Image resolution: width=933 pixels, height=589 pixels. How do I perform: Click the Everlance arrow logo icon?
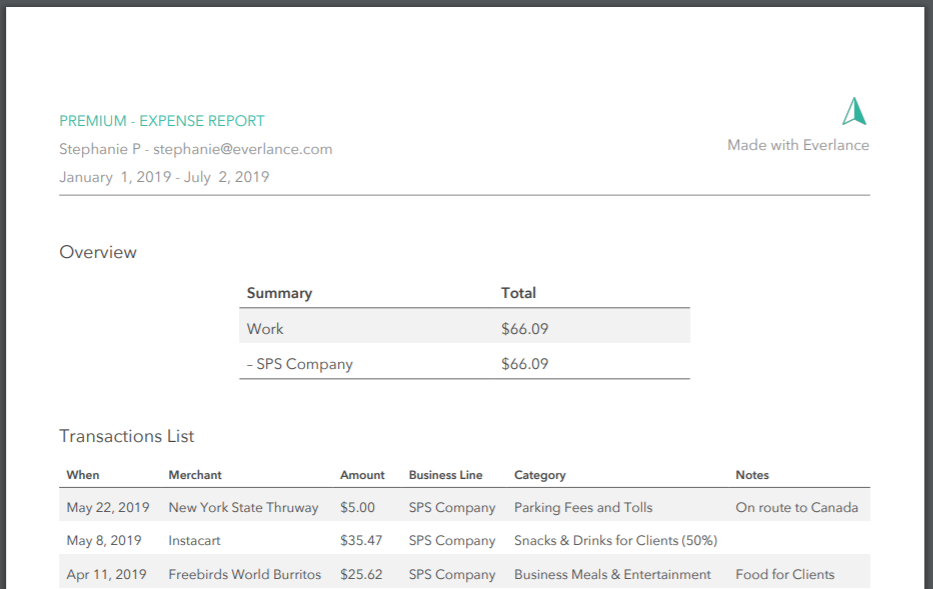(x=854, y=111)
